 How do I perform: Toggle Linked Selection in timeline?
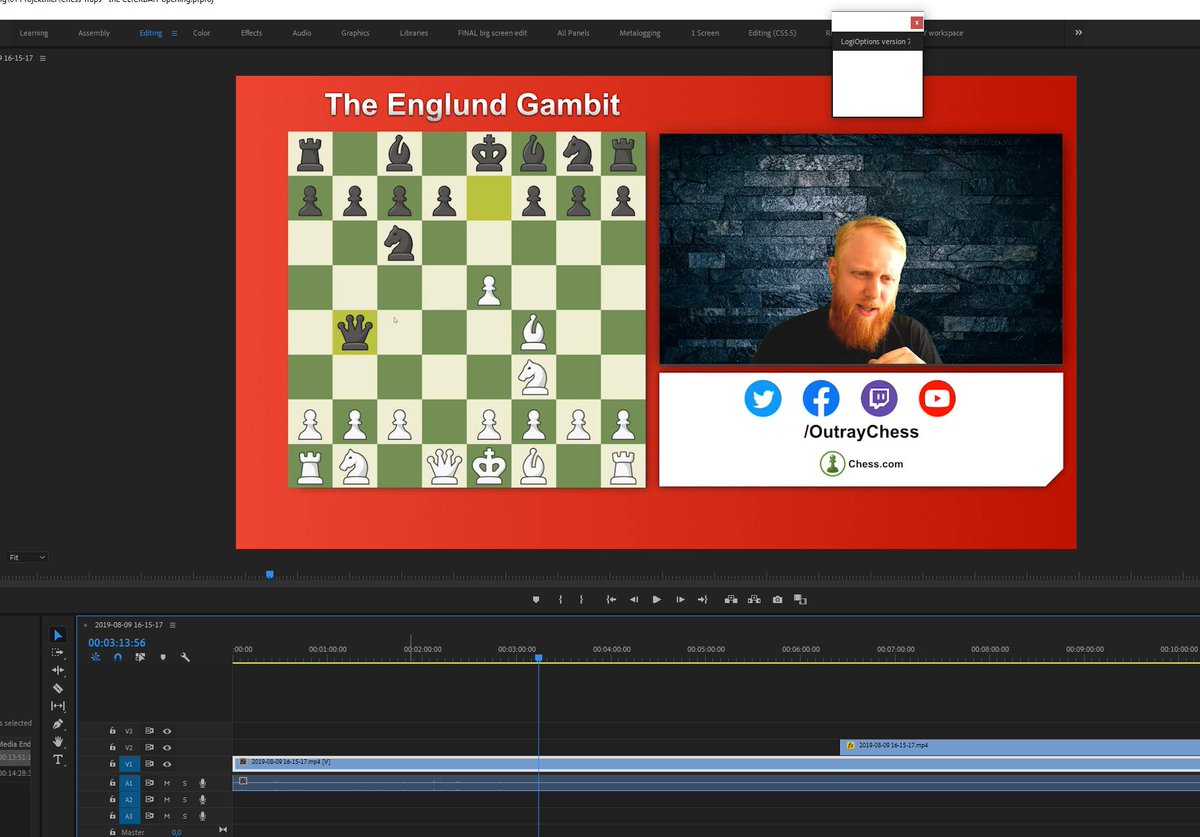(140, 657)
